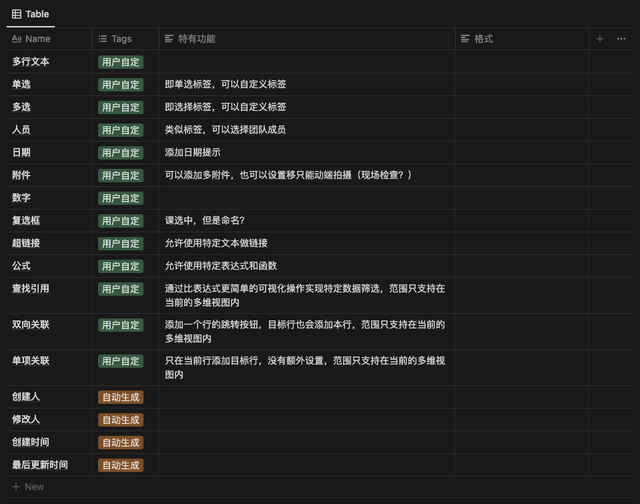Click the Table grid icon
Image resolution: width=640 pixels, height=504 pixels.
[x=17, y=14]
